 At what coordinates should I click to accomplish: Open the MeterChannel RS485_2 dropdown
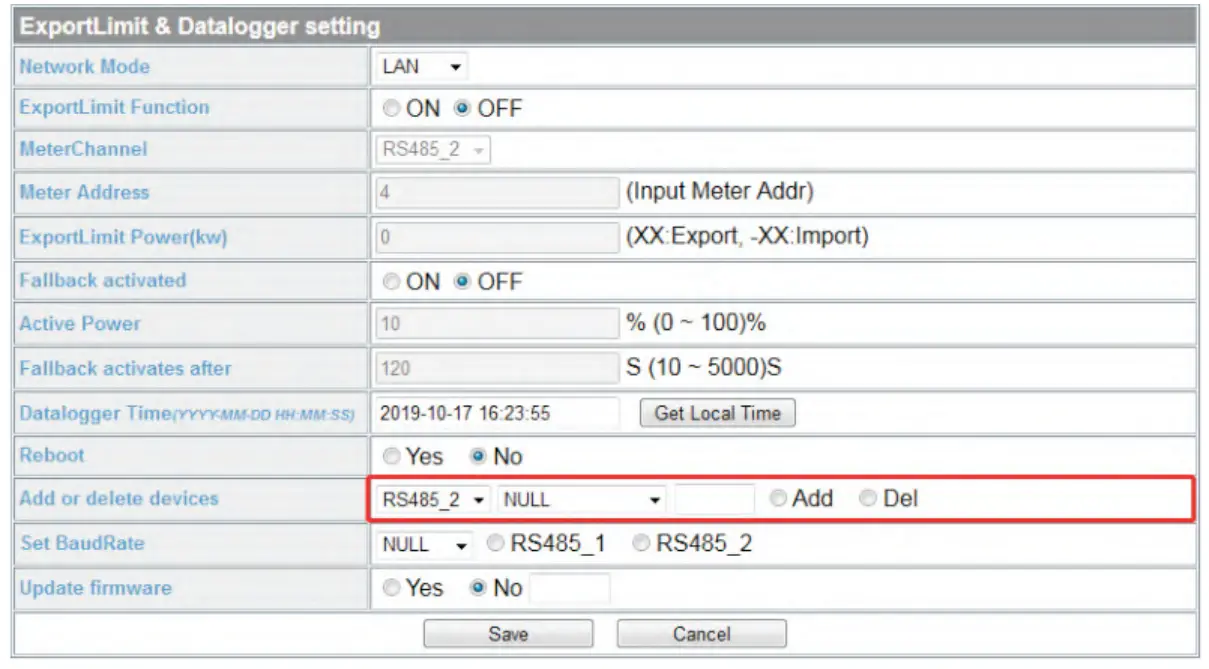click(435, 150)
